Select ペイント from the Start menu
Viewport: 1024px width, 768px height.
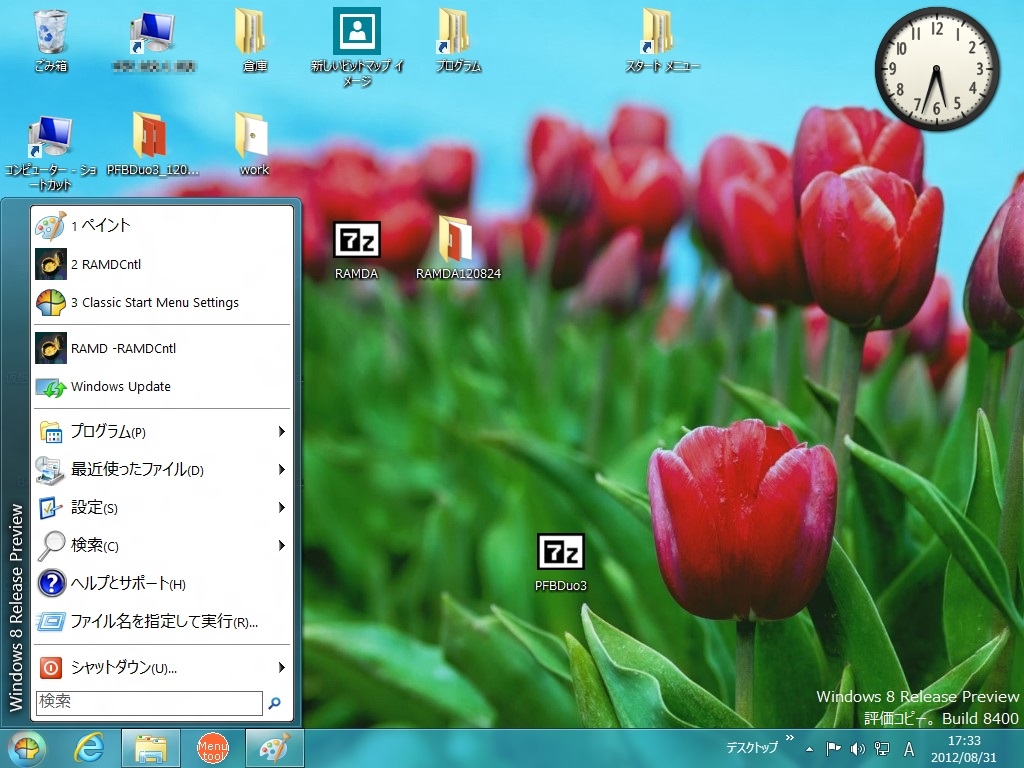[x=100, y=226]
